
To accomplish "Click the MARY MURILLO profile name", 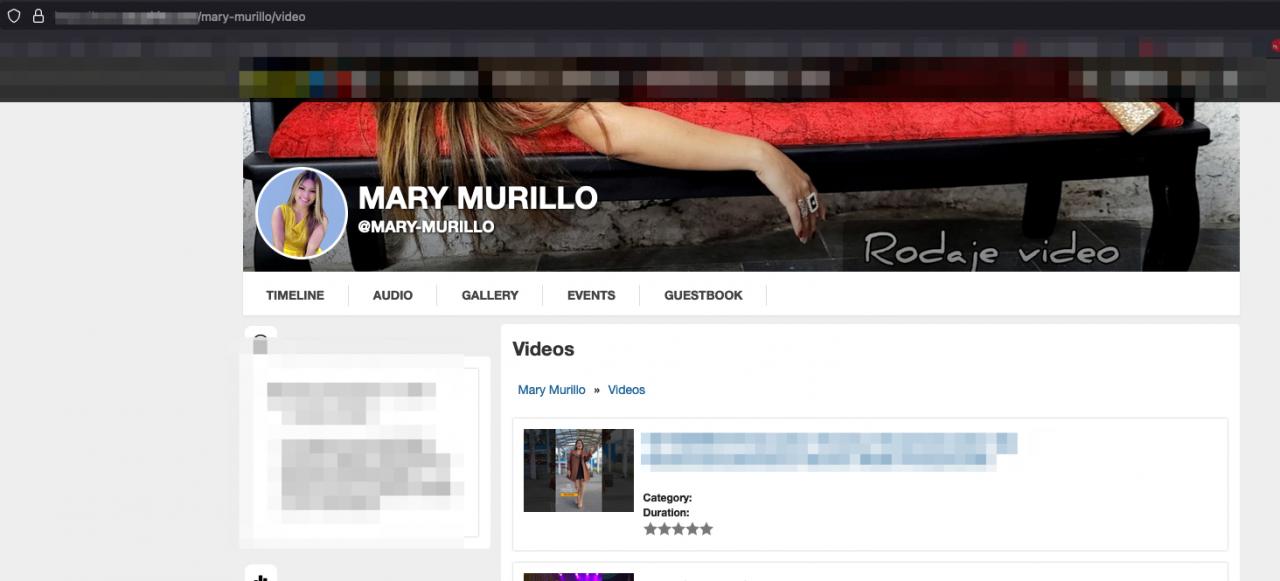I will pyautogui.click(x=477, y=198).
